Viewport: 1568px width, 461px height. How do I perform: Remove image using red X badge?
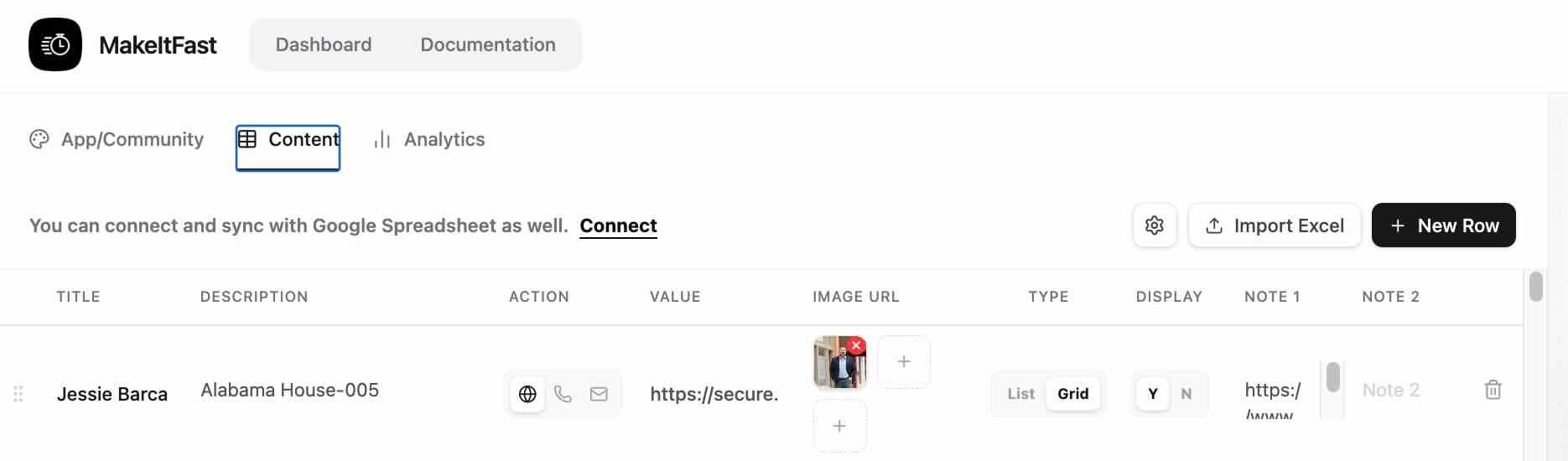tap(856, 345)
